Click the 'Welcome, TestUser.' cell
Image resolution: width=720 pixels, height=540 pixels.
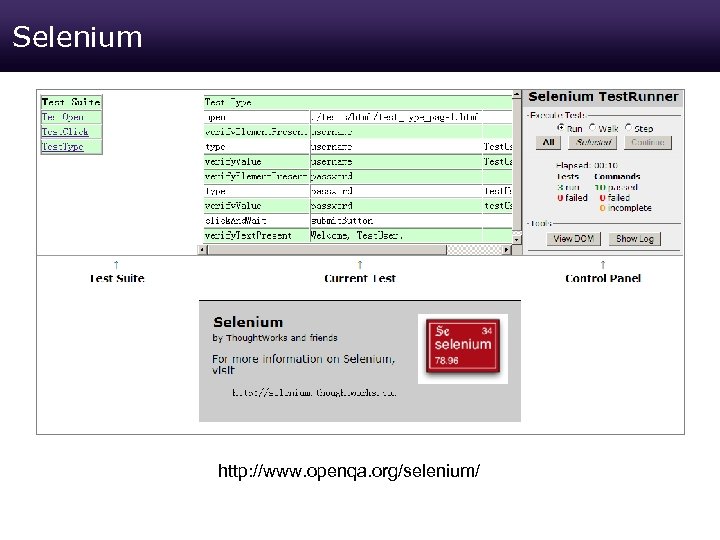(396, 236)
